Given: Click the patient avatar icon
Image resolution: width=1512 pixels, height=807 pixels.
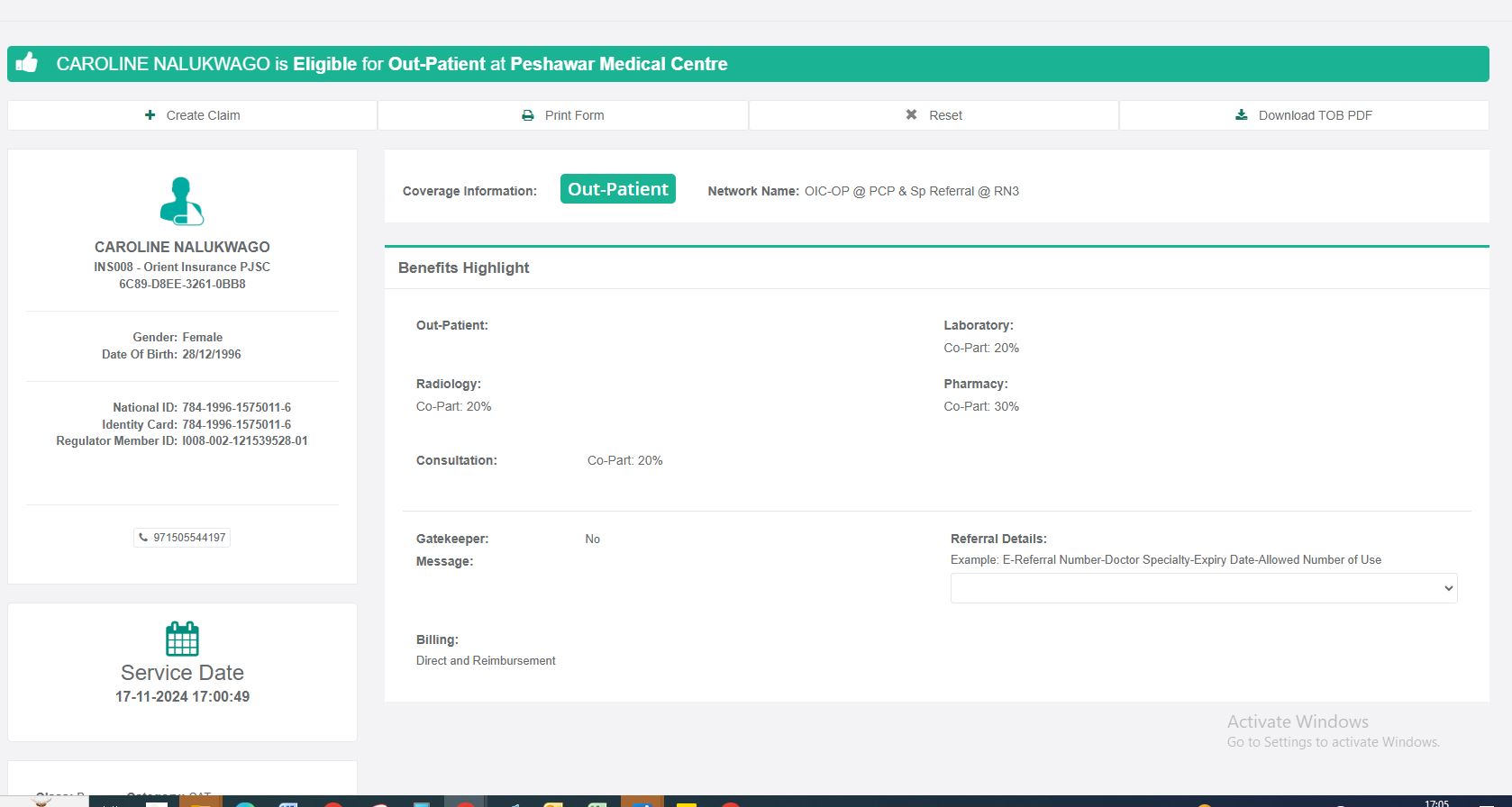Looking at the screenshot, I should click(182, 200).
